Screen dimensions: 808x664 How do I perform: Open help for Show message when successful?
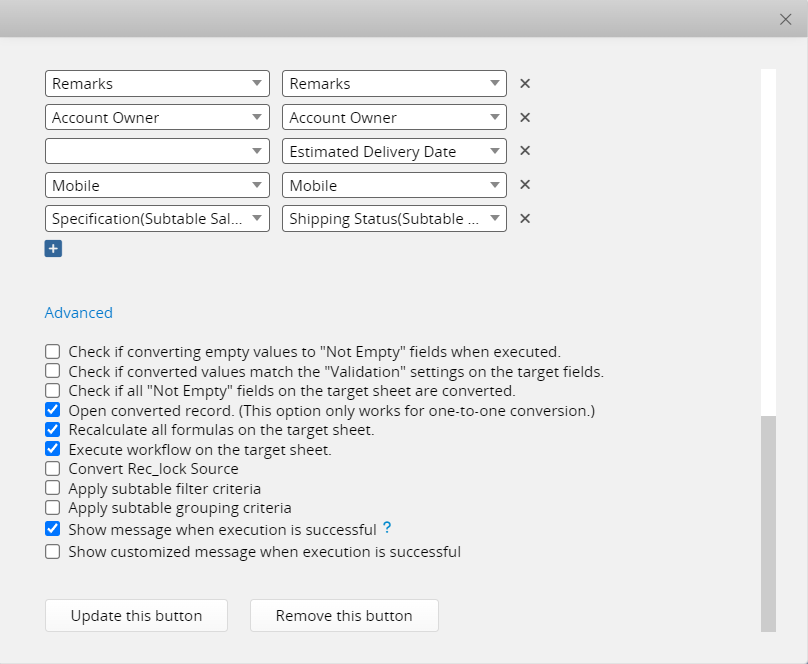387,528
